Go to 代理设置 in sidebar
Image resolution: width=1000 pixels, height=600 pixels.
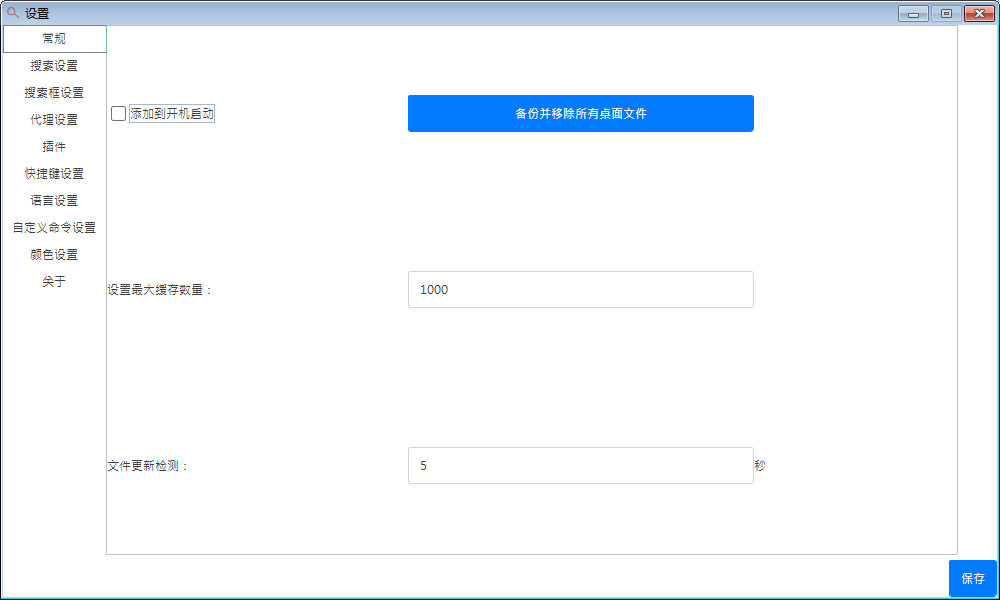pyautogui.click(x=54, y=120)
